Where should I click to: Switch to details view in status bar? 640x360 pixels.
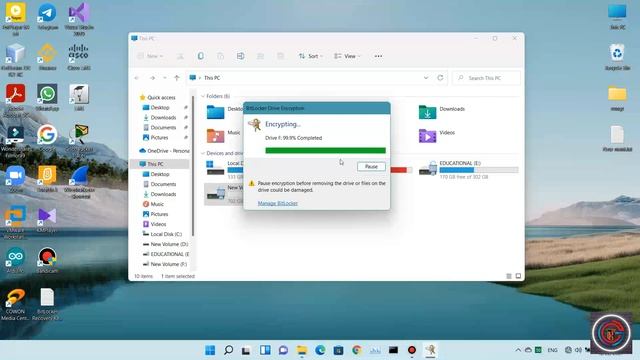pyautogui.click(x=509, y=276)
